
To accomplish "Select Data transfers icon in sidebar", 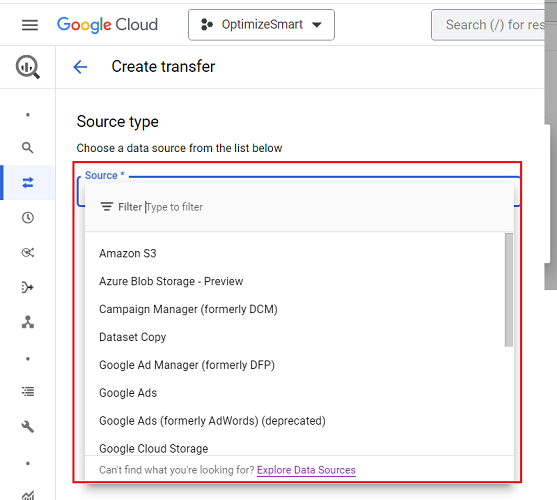I will [28, 183].
